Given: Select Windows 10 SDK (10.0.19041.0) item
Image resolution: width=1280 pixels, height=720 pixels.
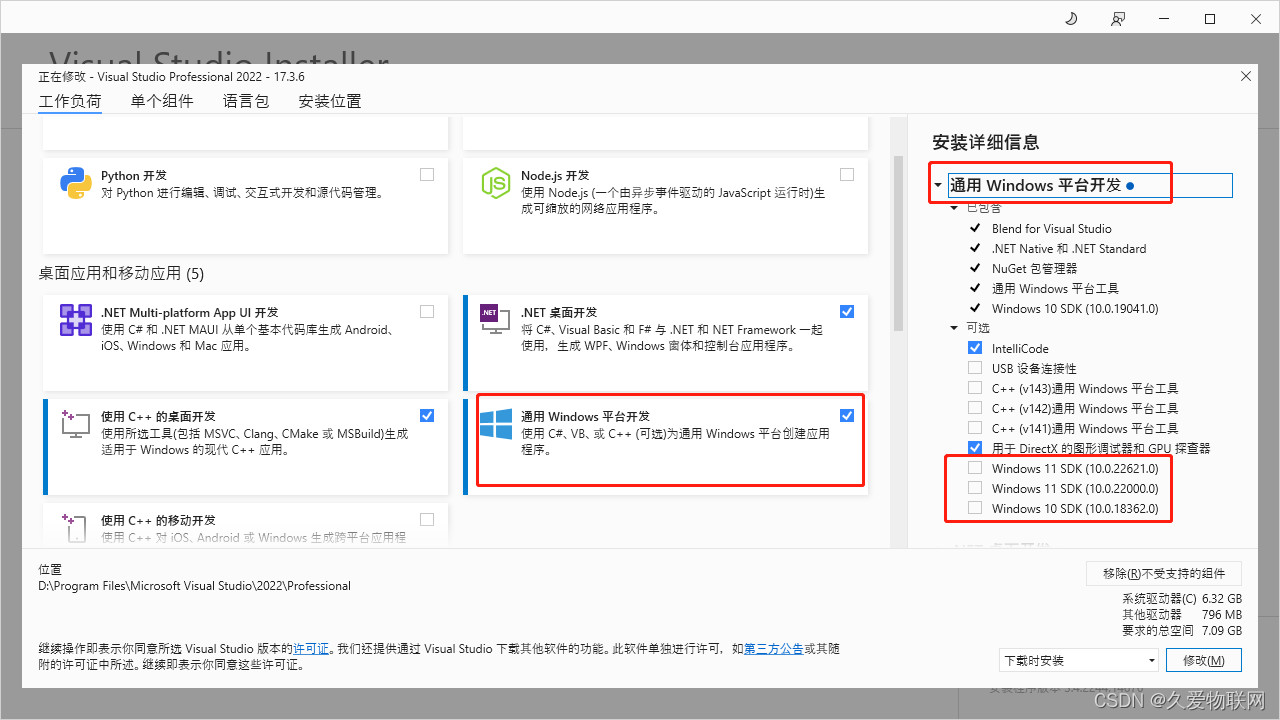Looking at the screenshot, I should pyautogui.click(x=1075, y=308).
